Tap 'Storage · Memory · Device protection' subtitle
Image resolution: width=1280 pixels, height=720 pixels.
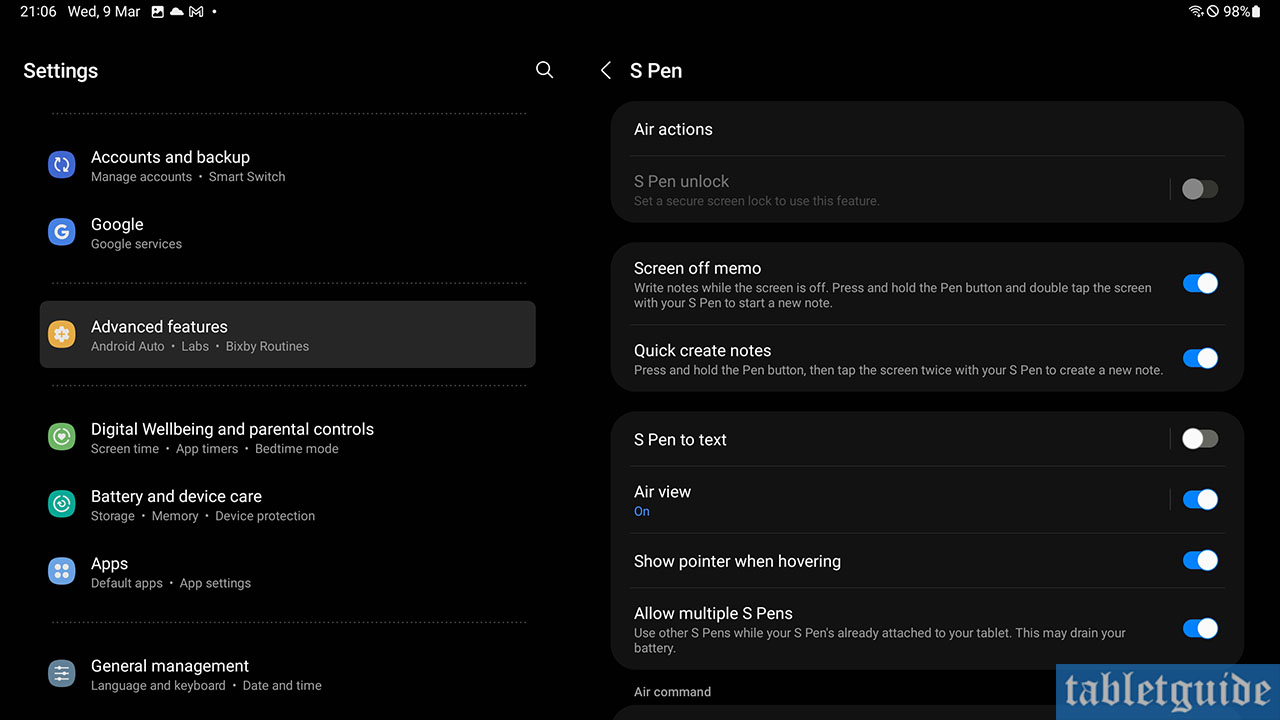(203, 516)
